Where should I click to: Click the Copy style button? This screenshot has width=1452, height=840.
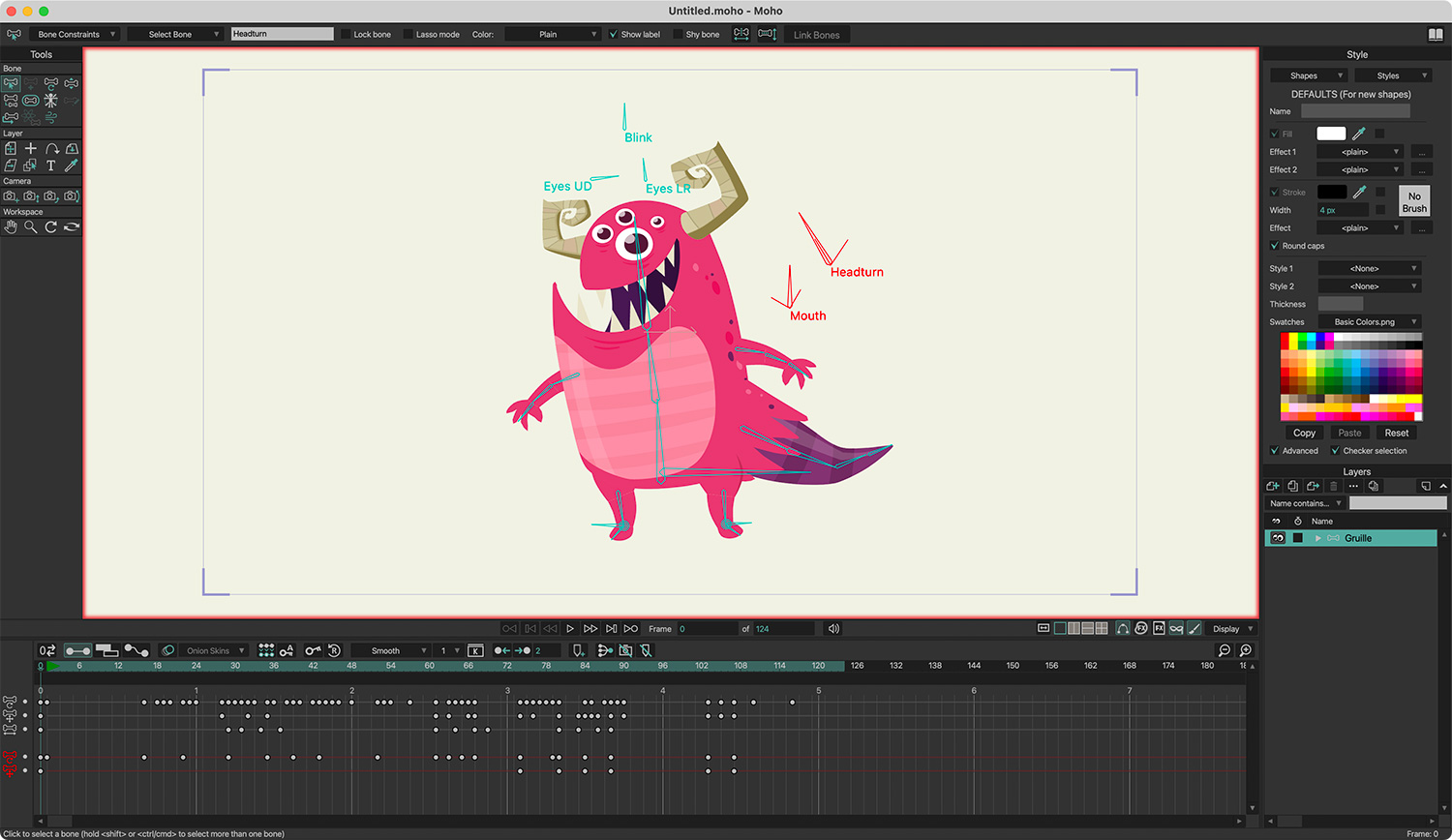[1304, 434]
